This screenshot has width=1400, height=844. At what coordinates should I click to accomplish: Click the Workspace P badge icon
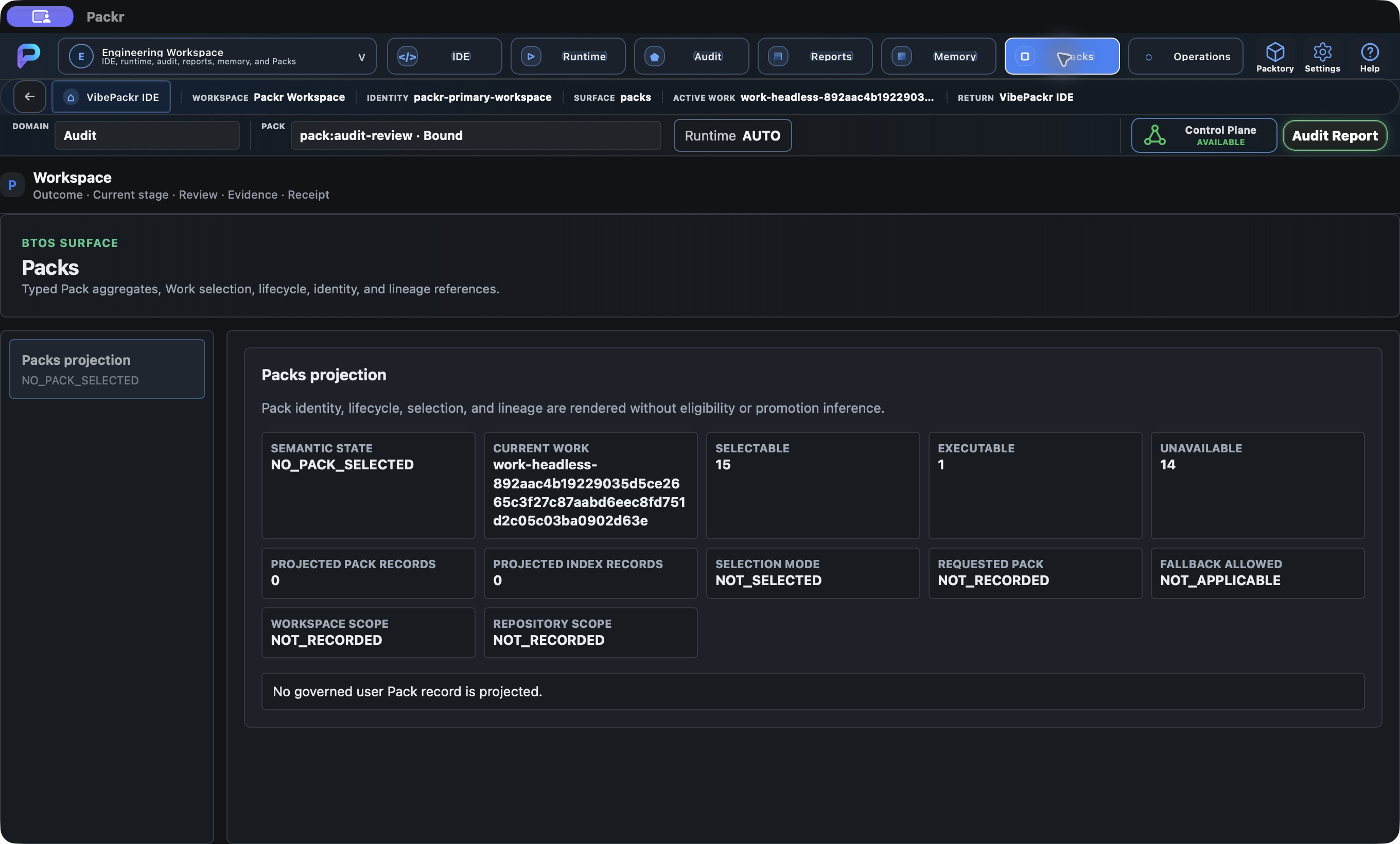[x=12, y=185]
